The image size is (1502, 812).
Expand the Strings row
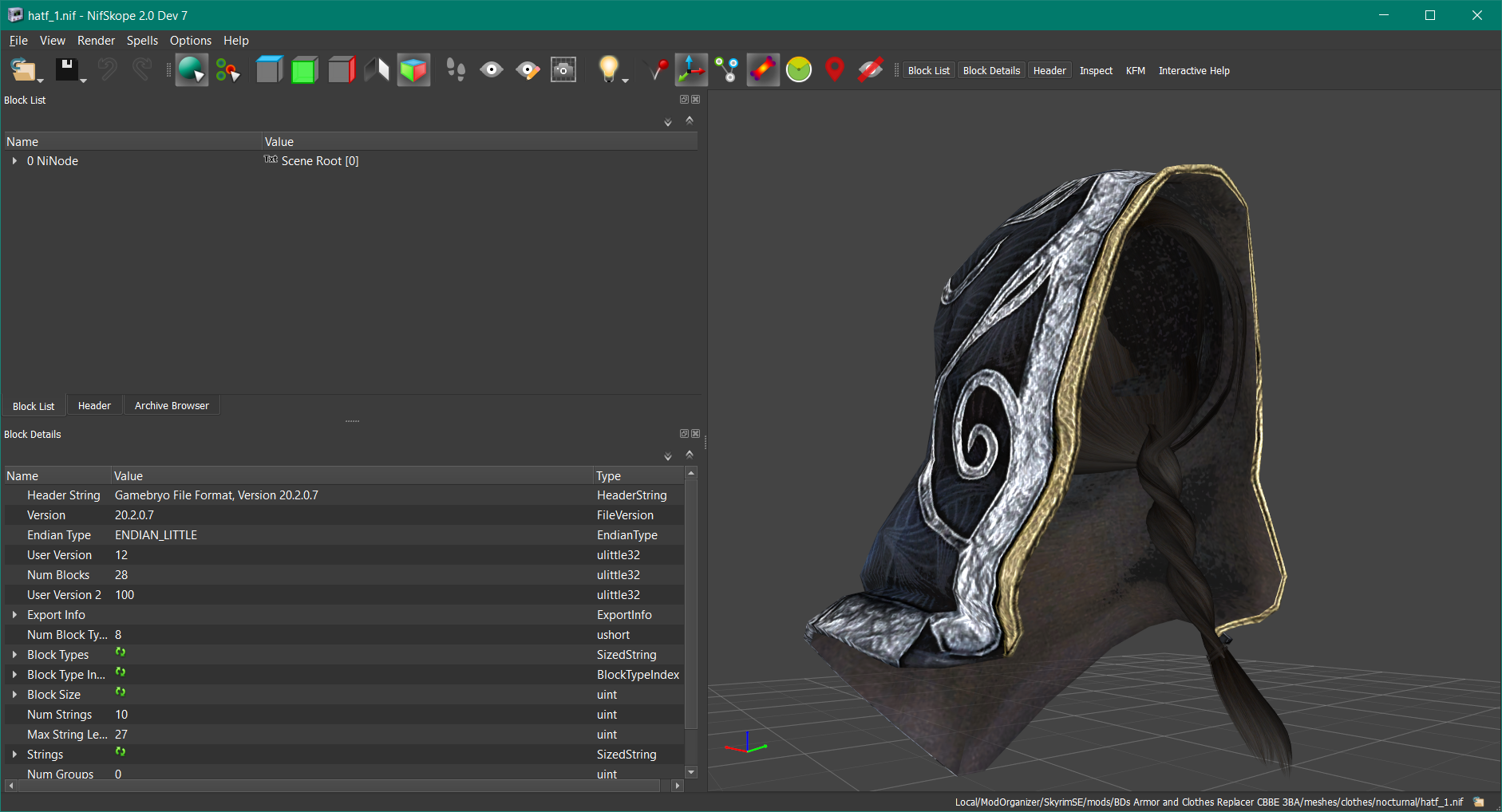pos(14,755)
